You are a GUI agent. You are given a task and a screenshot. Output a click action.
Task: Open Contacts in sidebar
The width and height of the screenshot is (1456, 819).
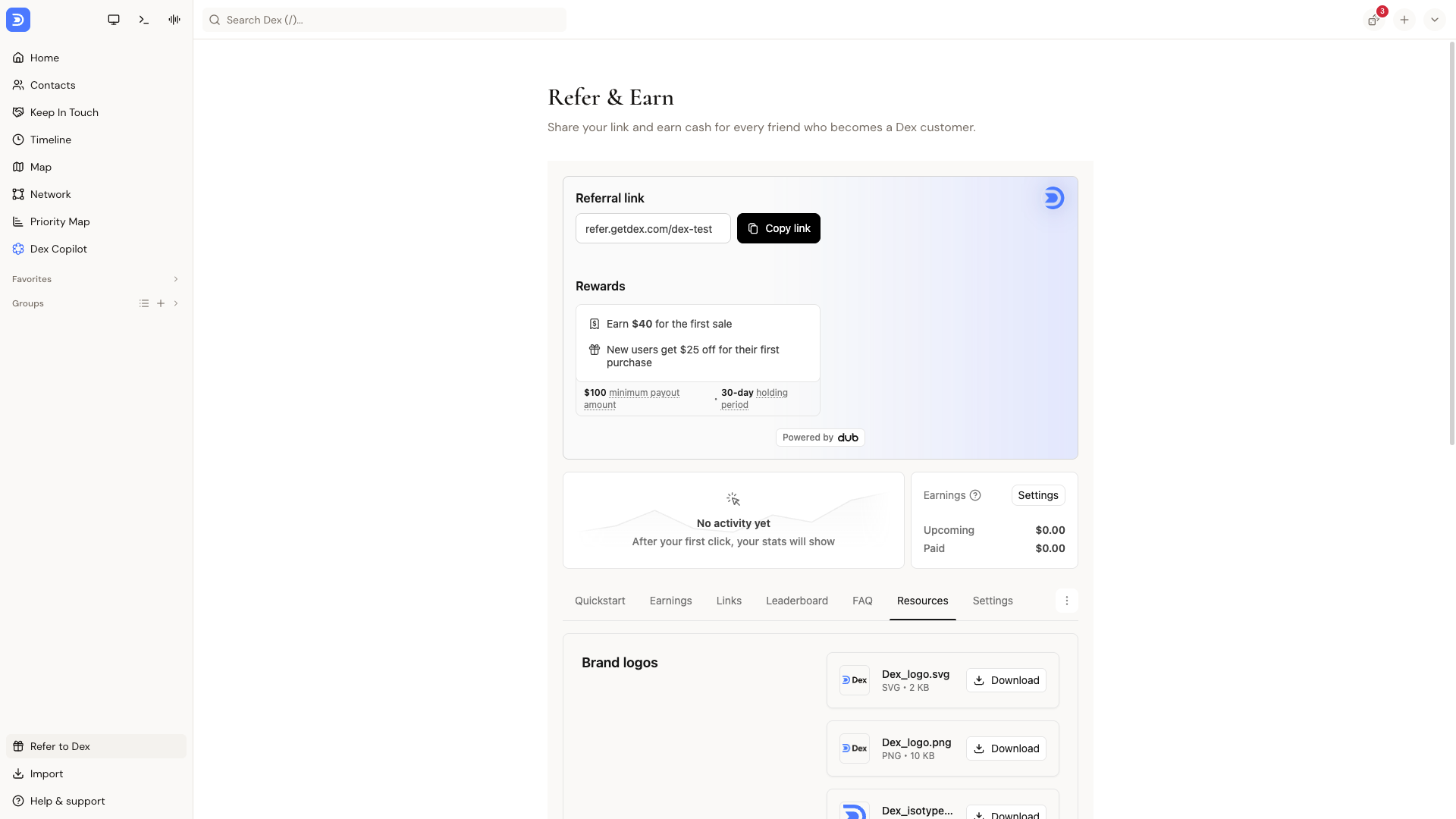[96, 85]
